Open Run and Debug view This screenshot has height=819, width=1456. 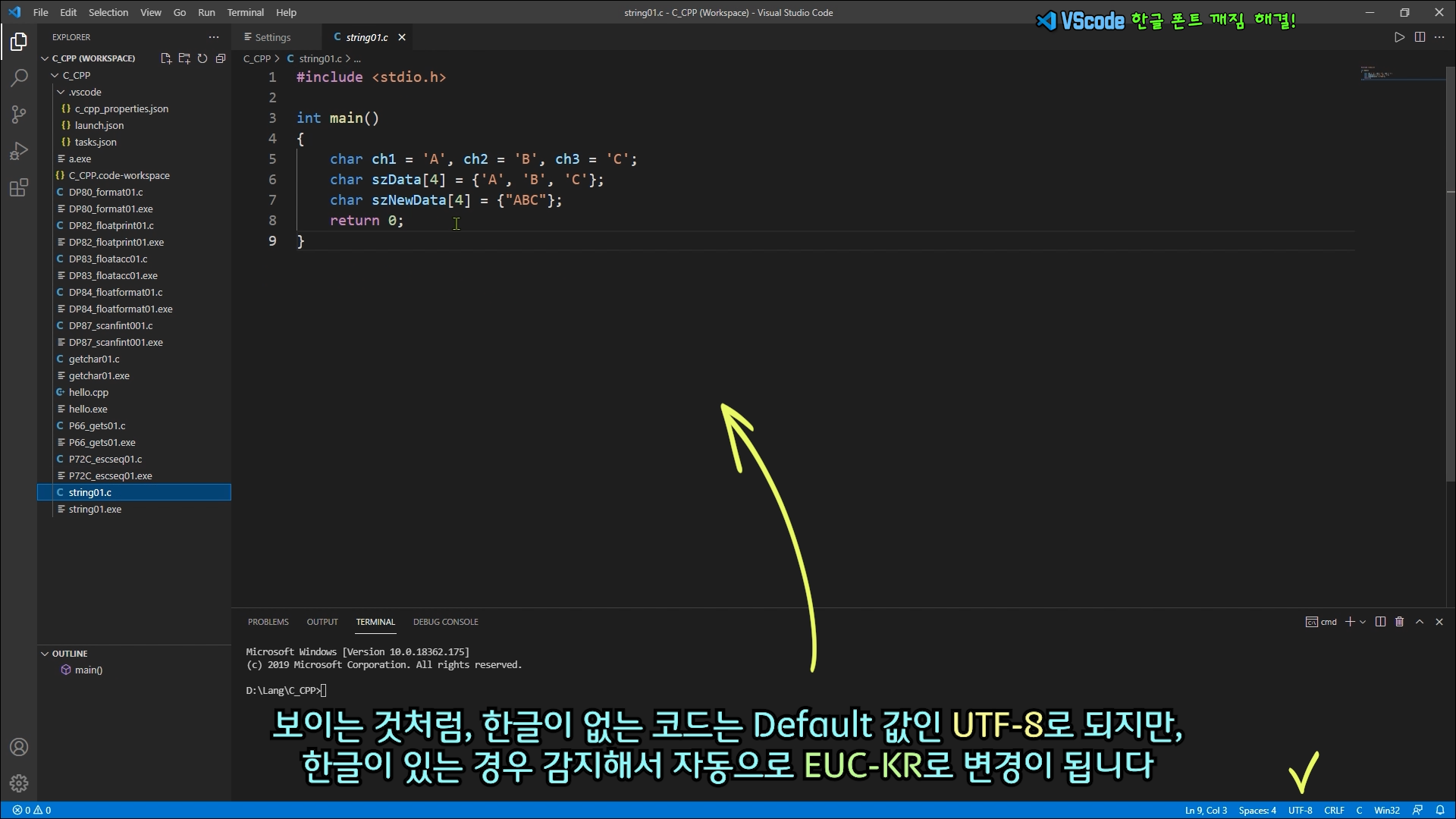[x=19, y=151]
